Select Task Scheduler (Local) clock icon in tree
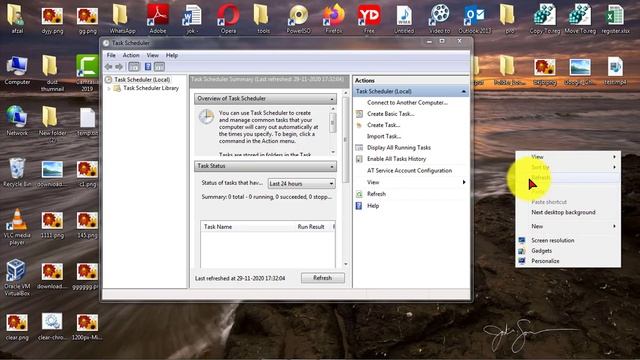Screen dimensions: 640x360 point(108,80)
